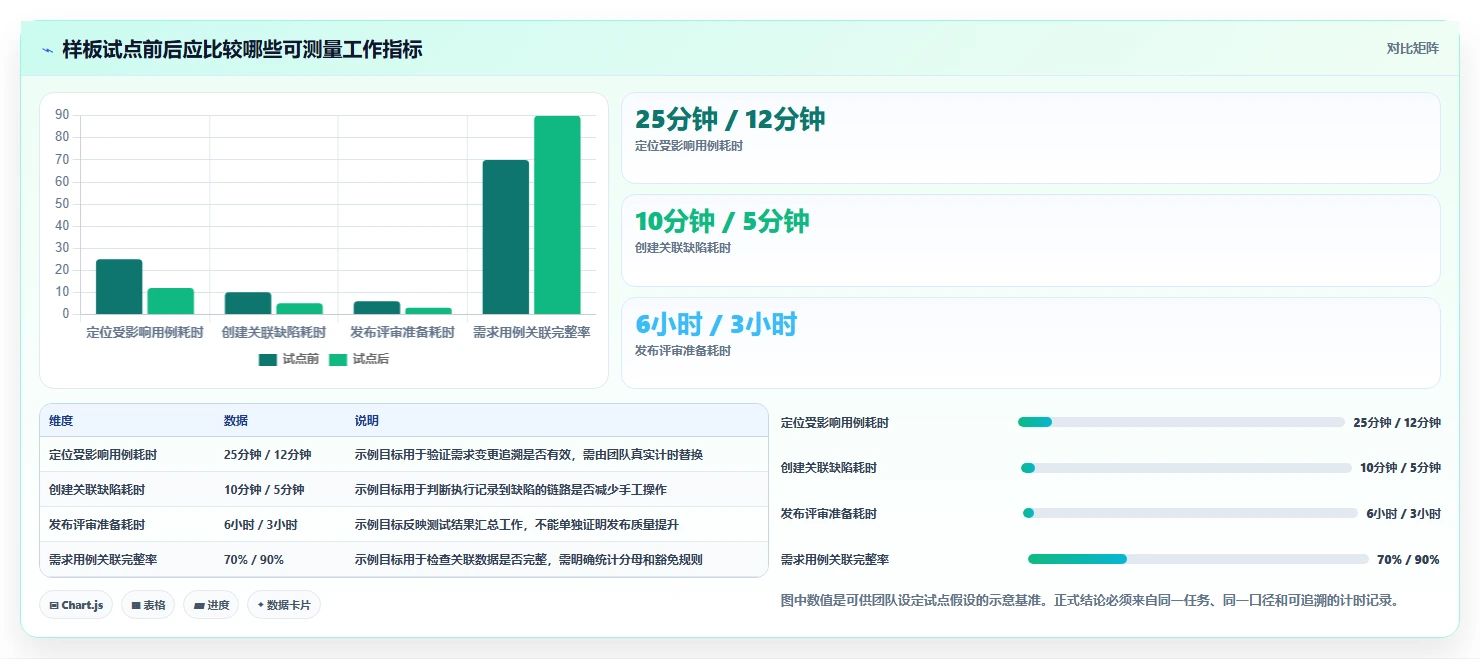Toggle the 试点前 legend item in the chart
This screenshot has width=1480, height=659.
coord(288,359)
